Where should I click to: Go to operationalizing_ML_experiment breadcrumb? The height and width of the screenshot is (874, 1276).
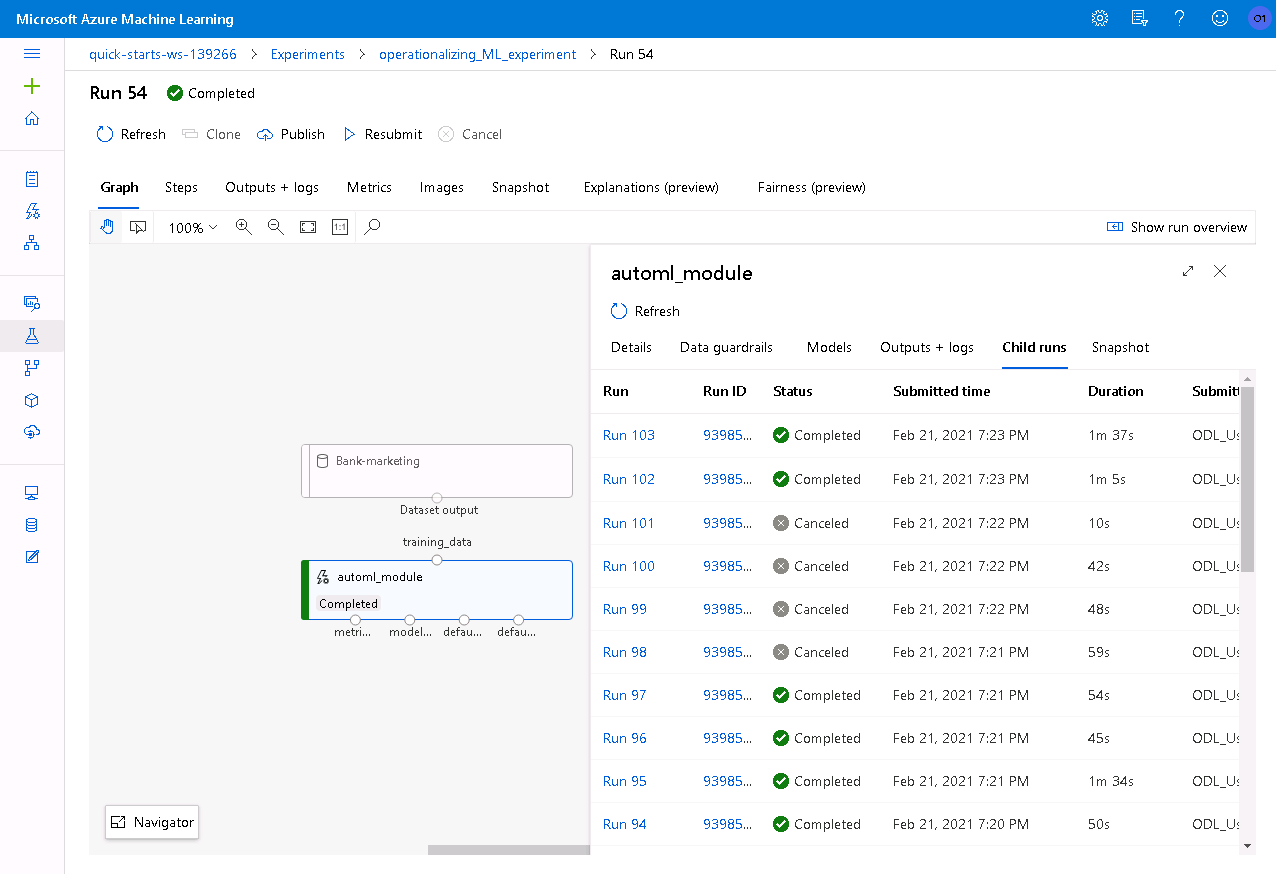tap(478, 54)
